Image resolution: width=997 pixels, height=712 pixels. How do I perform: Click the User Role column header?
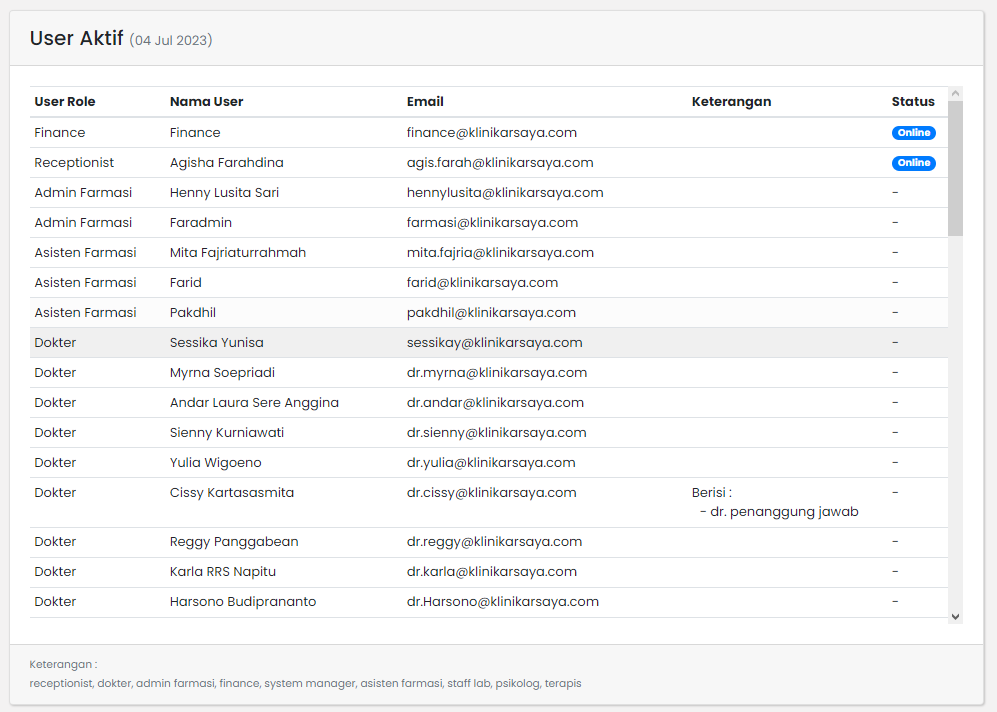(x=65, y=102)
